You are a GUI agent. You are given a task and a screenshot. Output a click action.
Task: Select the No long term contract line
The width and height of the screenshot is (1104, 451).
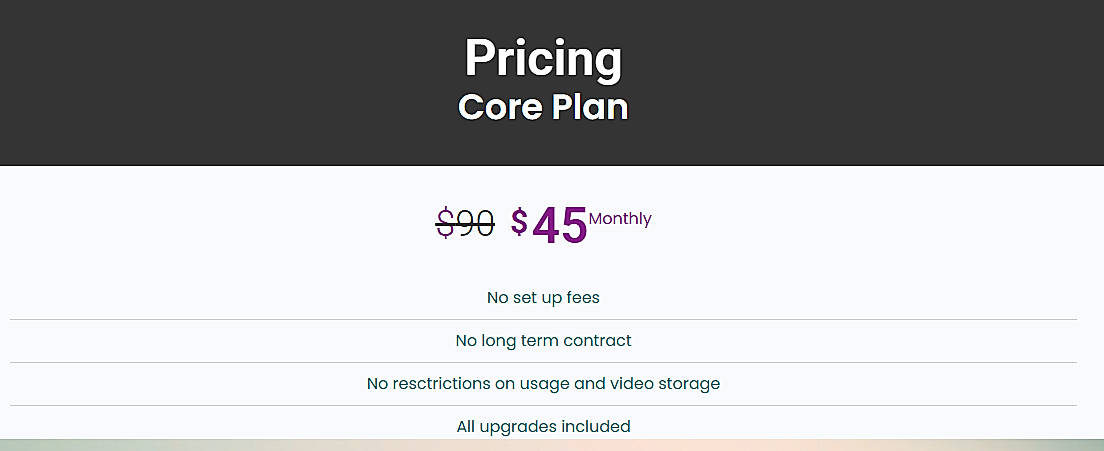[x=543, y=340]
